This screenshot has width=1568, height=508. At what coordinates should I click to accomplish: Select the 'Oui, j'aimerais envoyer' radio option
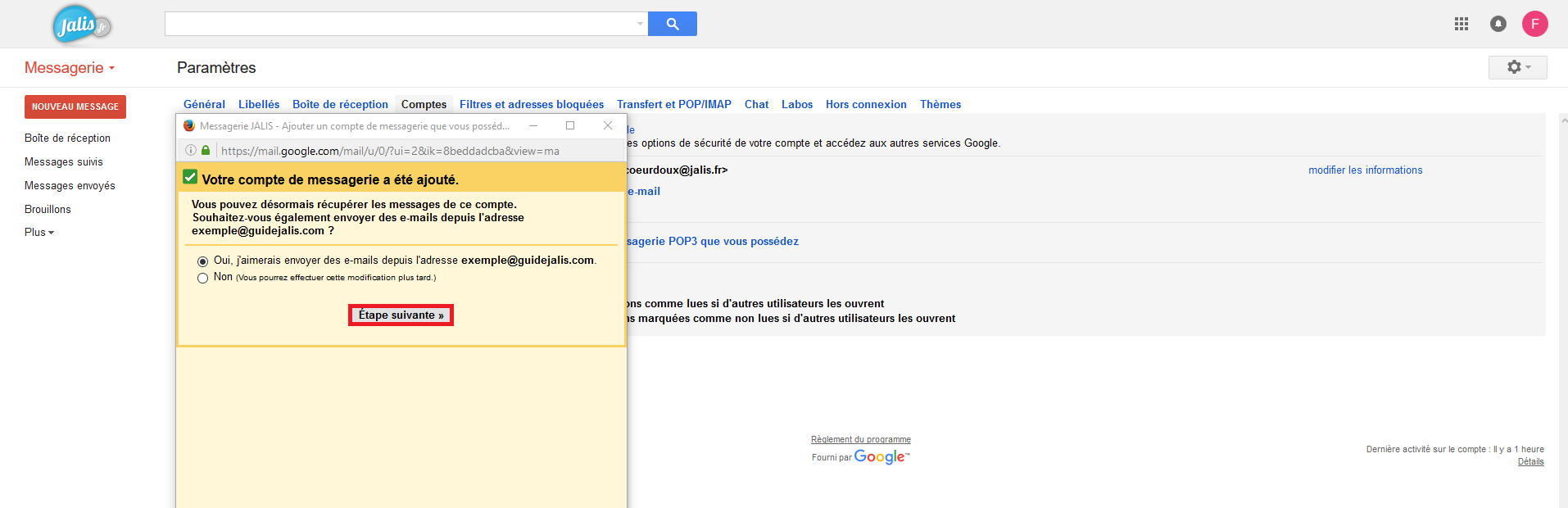tap(202, 261)
